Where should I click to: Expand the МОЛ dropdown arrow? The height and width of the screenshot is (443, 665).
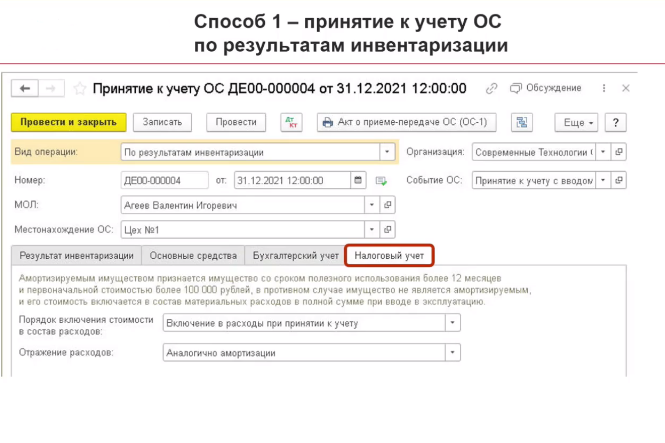click(372, 205)
